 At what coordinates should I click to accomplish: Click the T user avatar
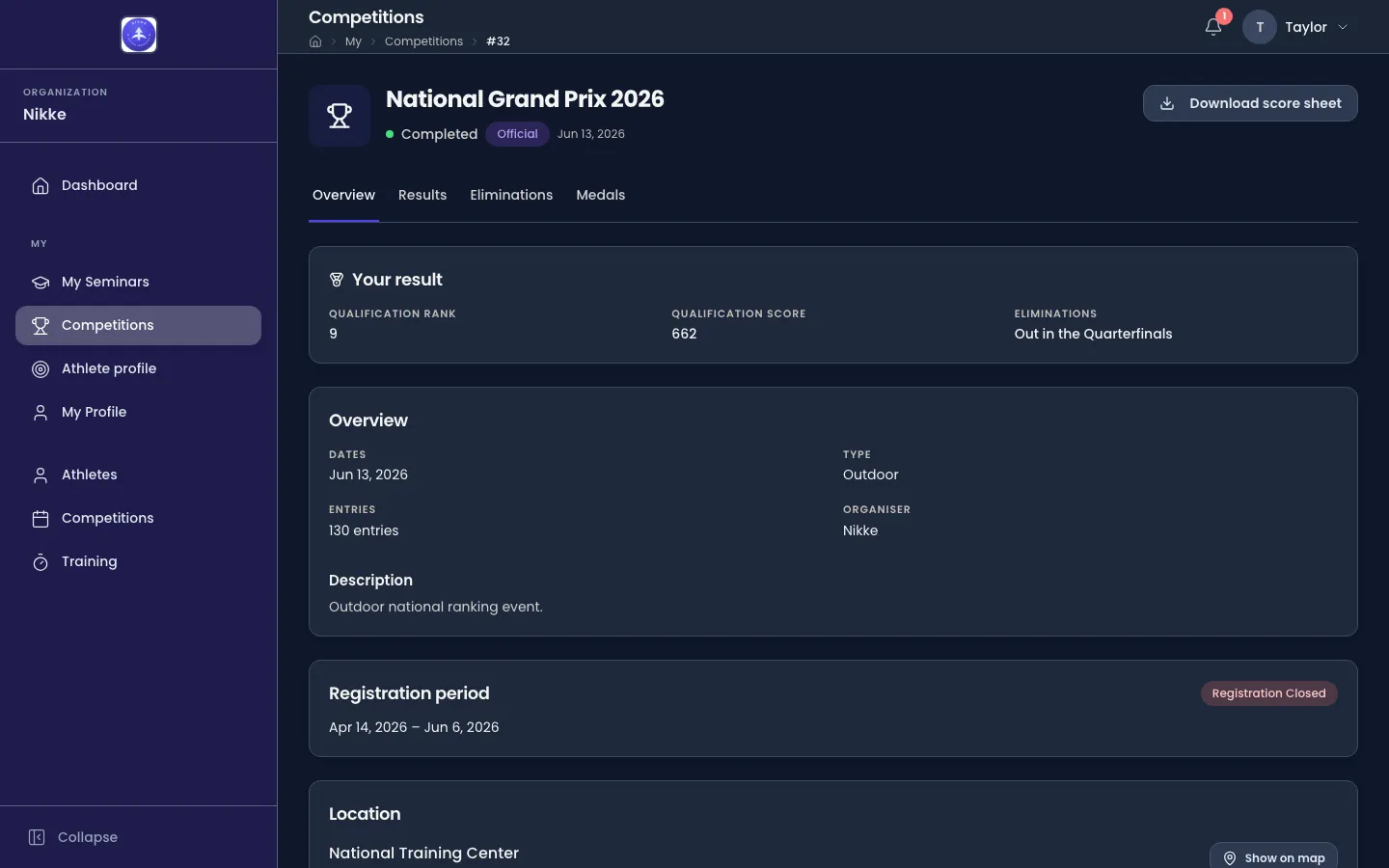[1260, 27]
